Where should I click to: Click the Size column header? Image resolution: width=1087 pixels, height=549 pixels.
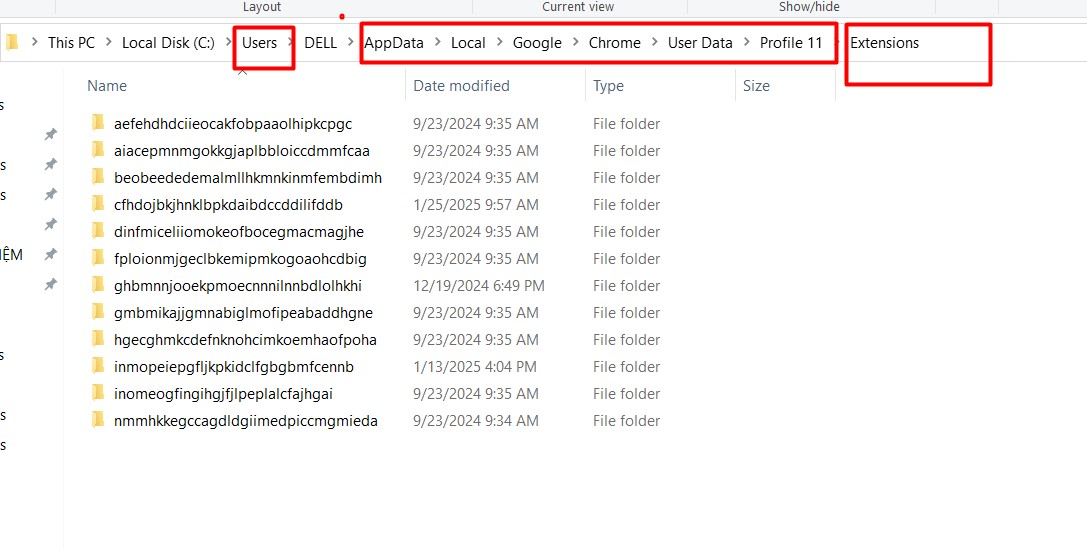756,86
